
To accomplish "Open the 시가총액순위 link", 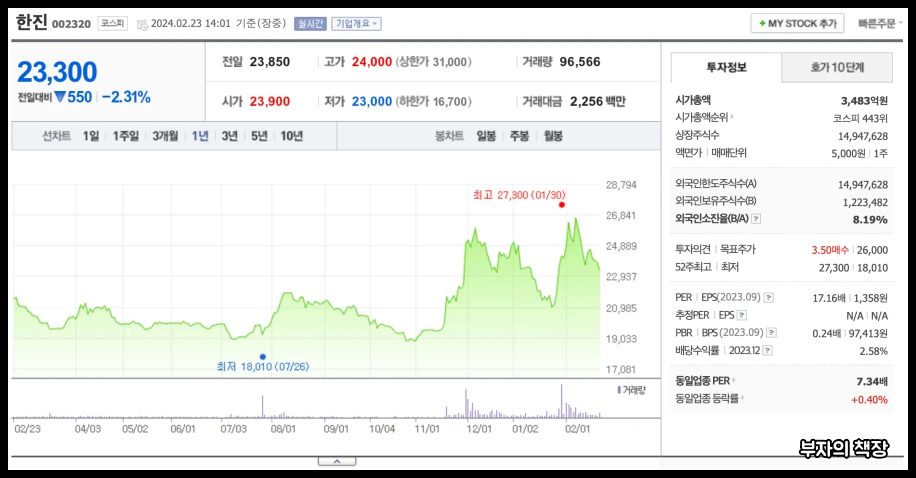I will click(x=702, y=117).
